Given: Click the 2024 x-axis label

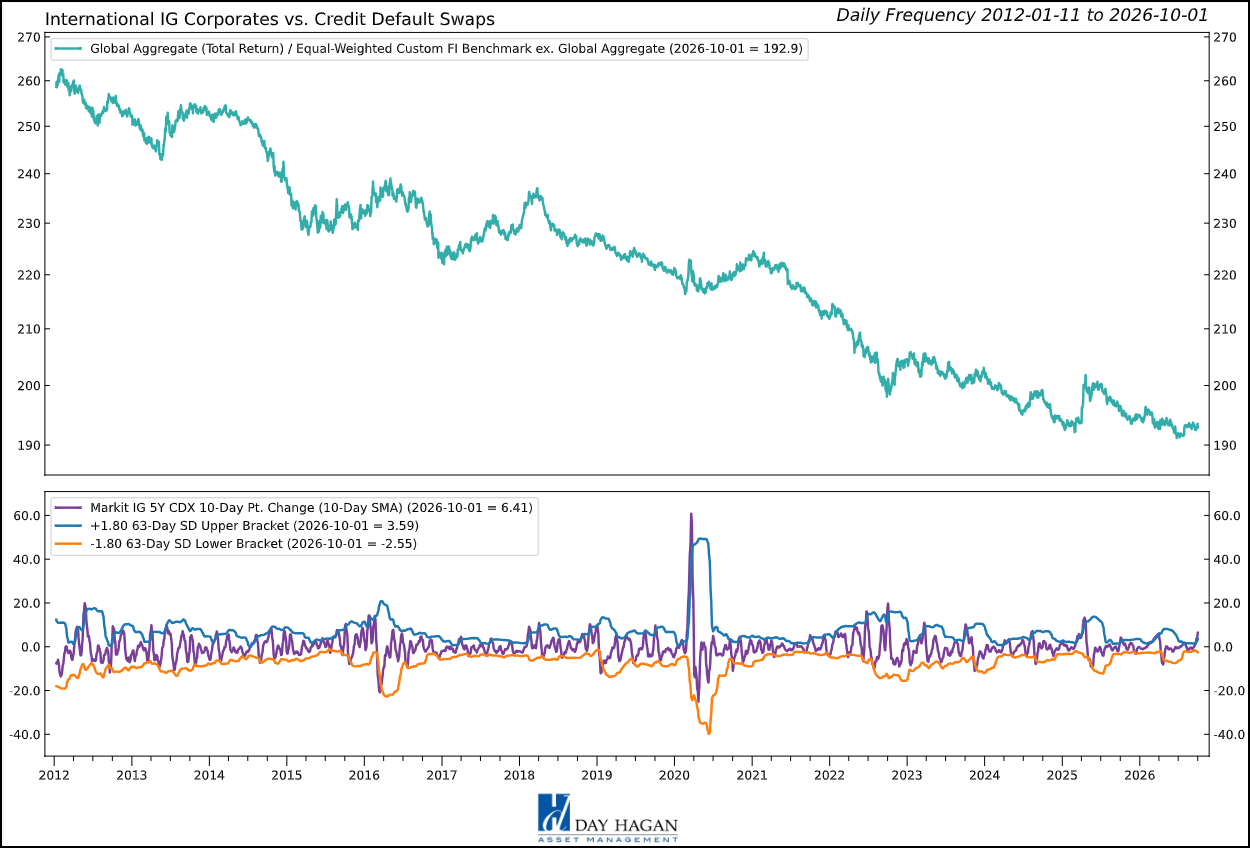Looking at the screenshot, I should pos(984,775).
